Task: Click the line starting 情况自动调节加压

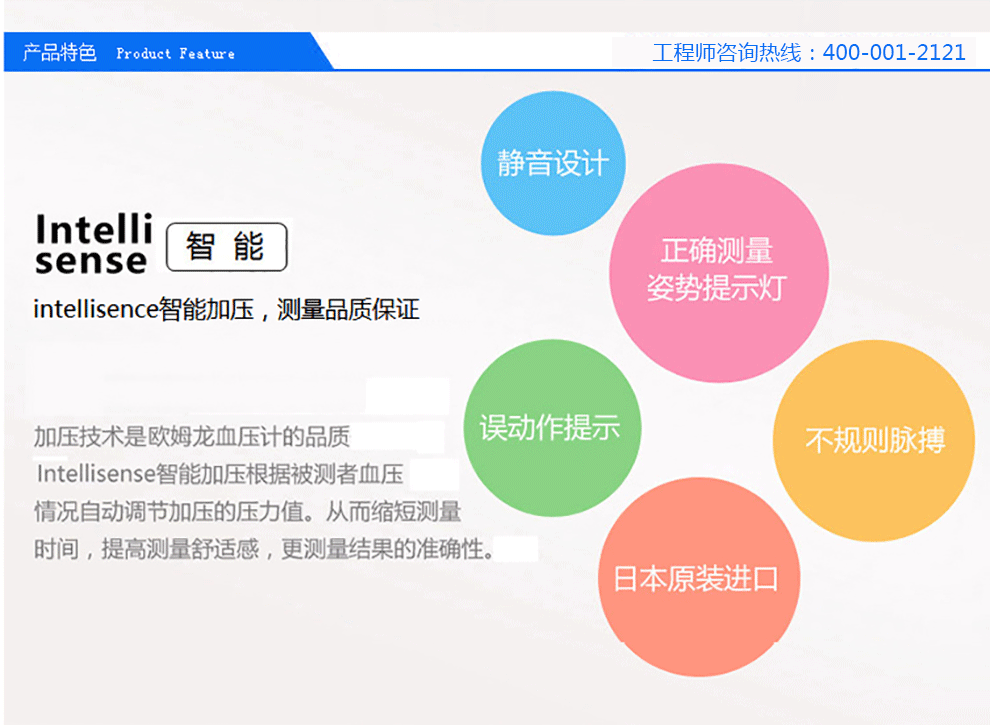Action: [x=247, y=511]
